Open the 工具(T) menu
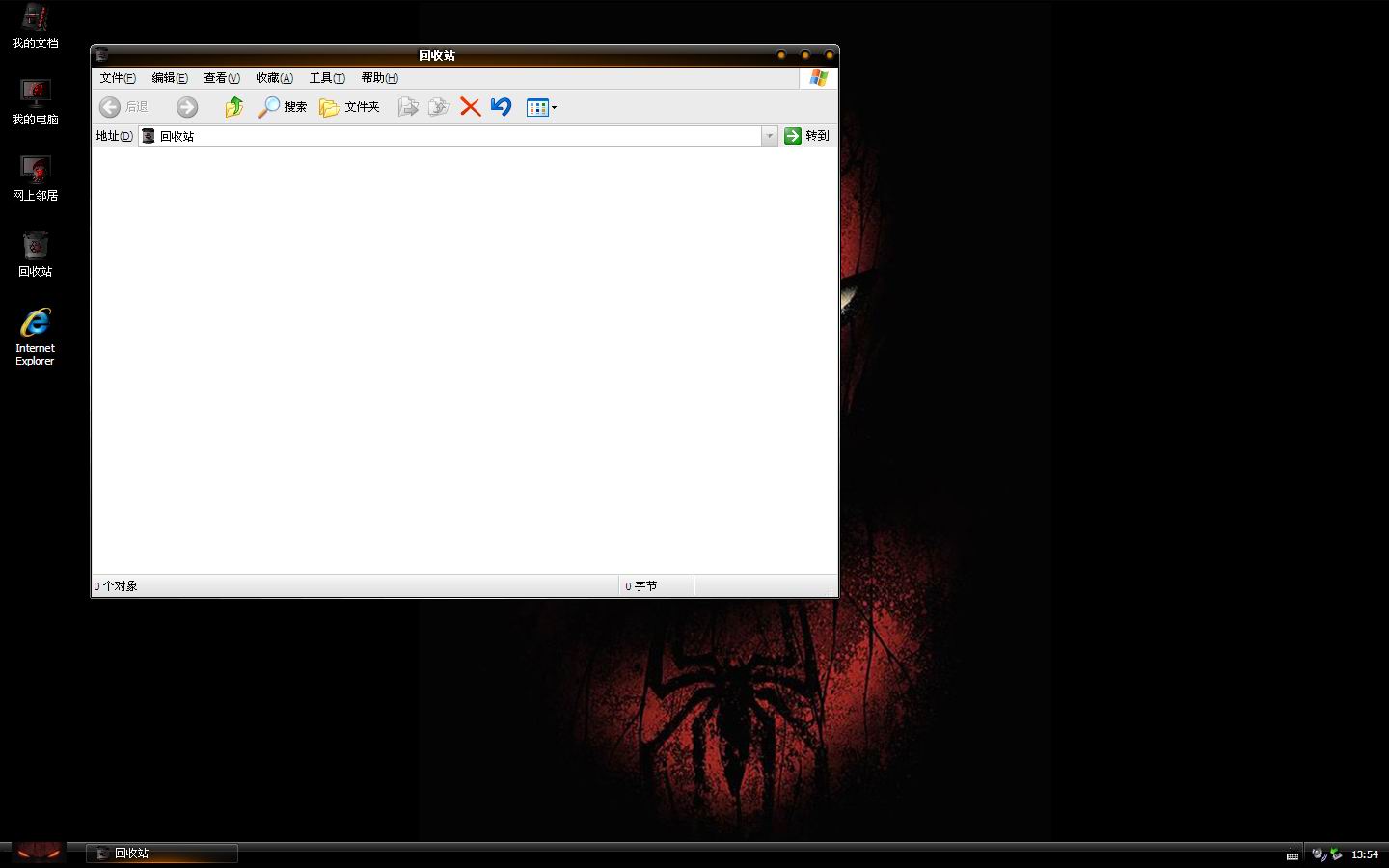1389x868 pixels. (x=327, y=78)
